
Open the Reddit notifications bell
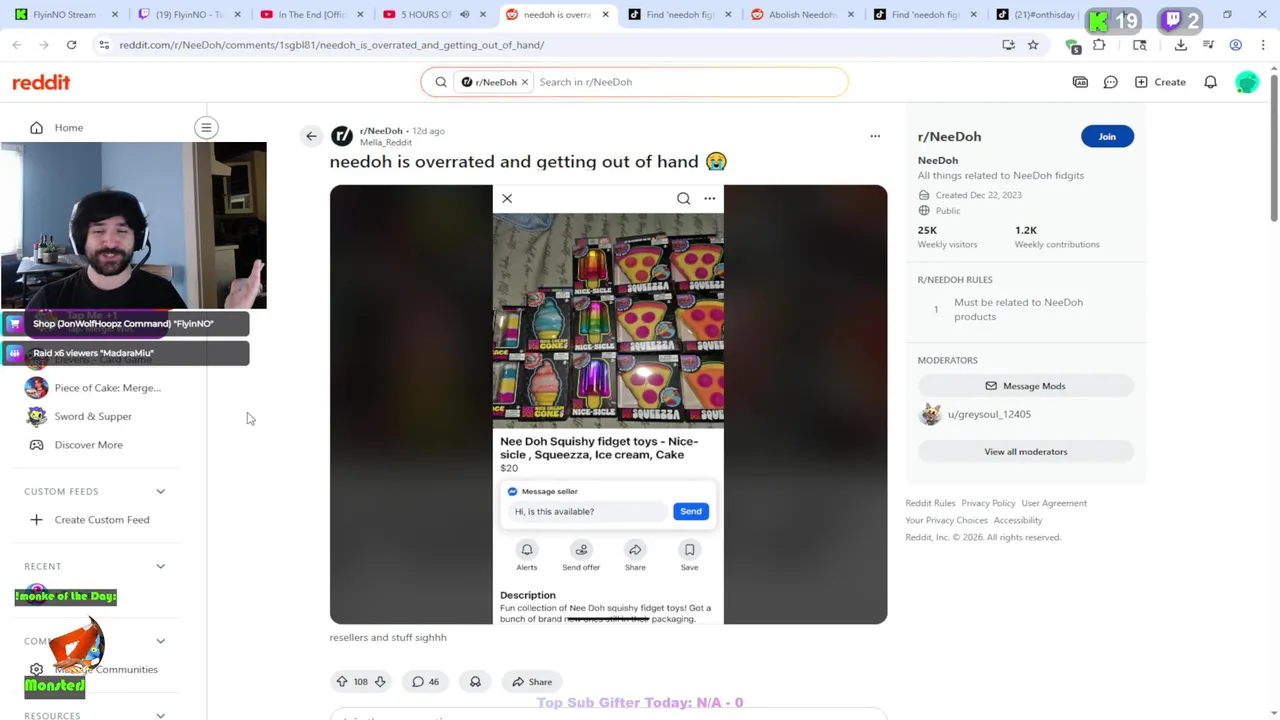pyautogui.click(x=1210, y=82)
